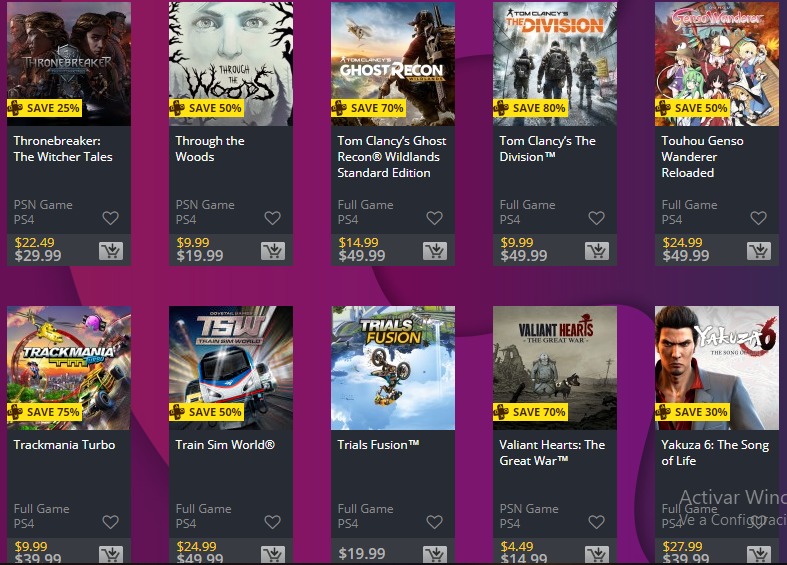Add Ghost Recon Wildlands to cart
This screenshot has width=787, height=565.
(435, 251)
